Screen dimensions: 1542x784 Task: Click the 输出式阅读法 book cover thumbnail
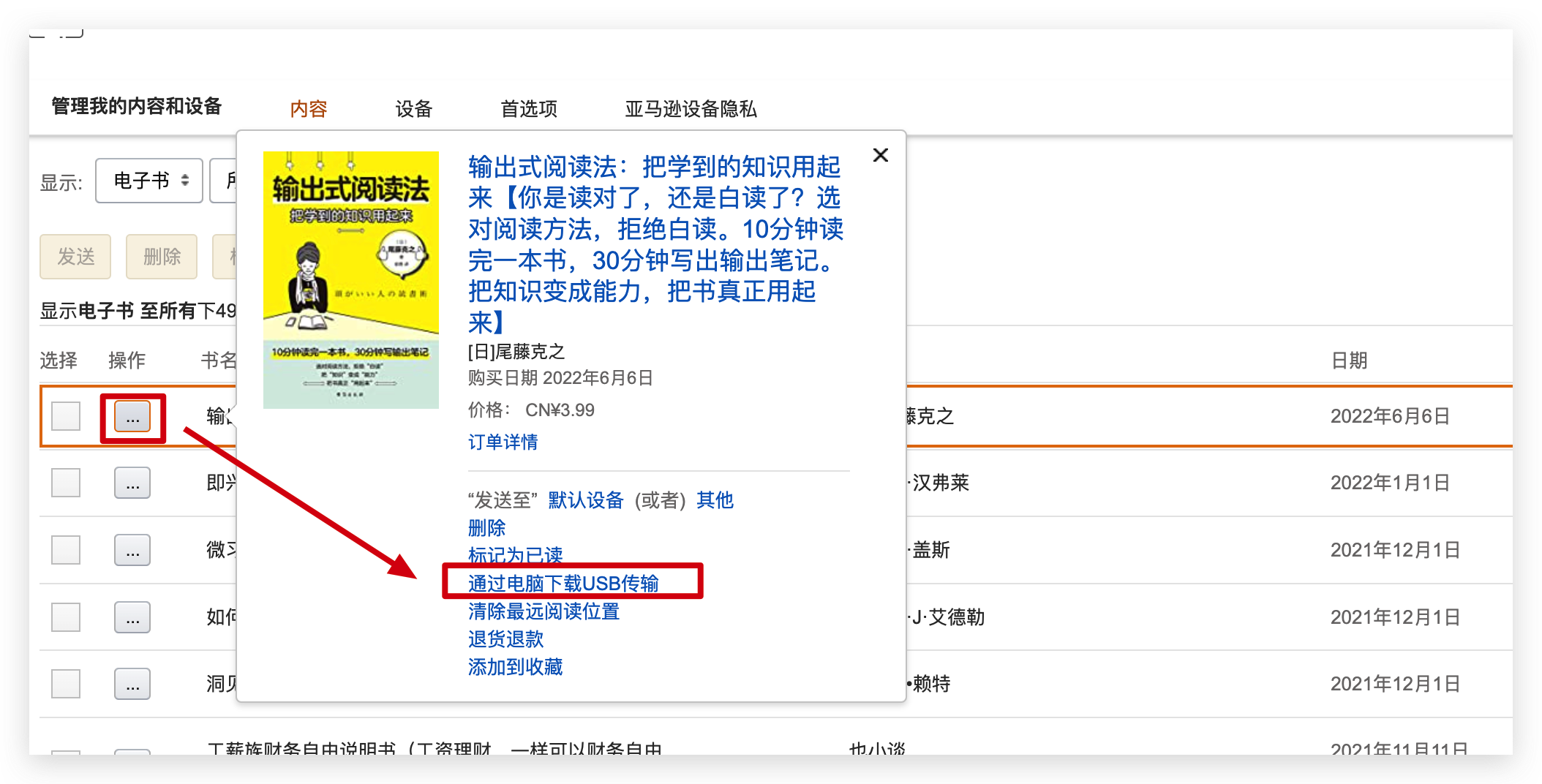(351, 280)
